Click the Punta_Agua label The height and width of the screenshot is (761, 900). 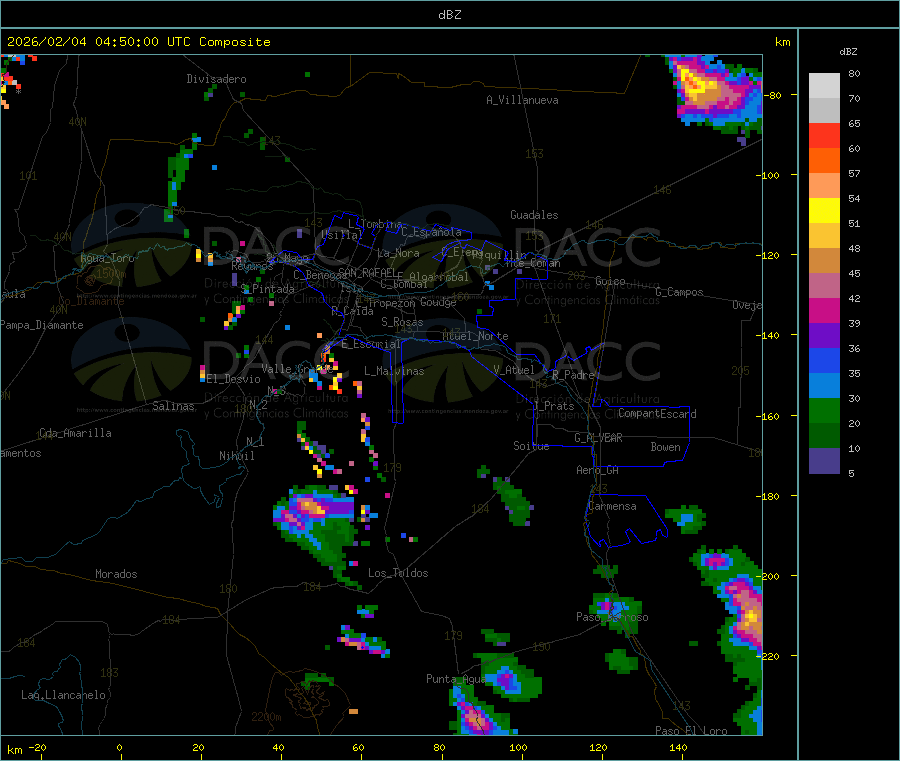(x=456, y=679)
